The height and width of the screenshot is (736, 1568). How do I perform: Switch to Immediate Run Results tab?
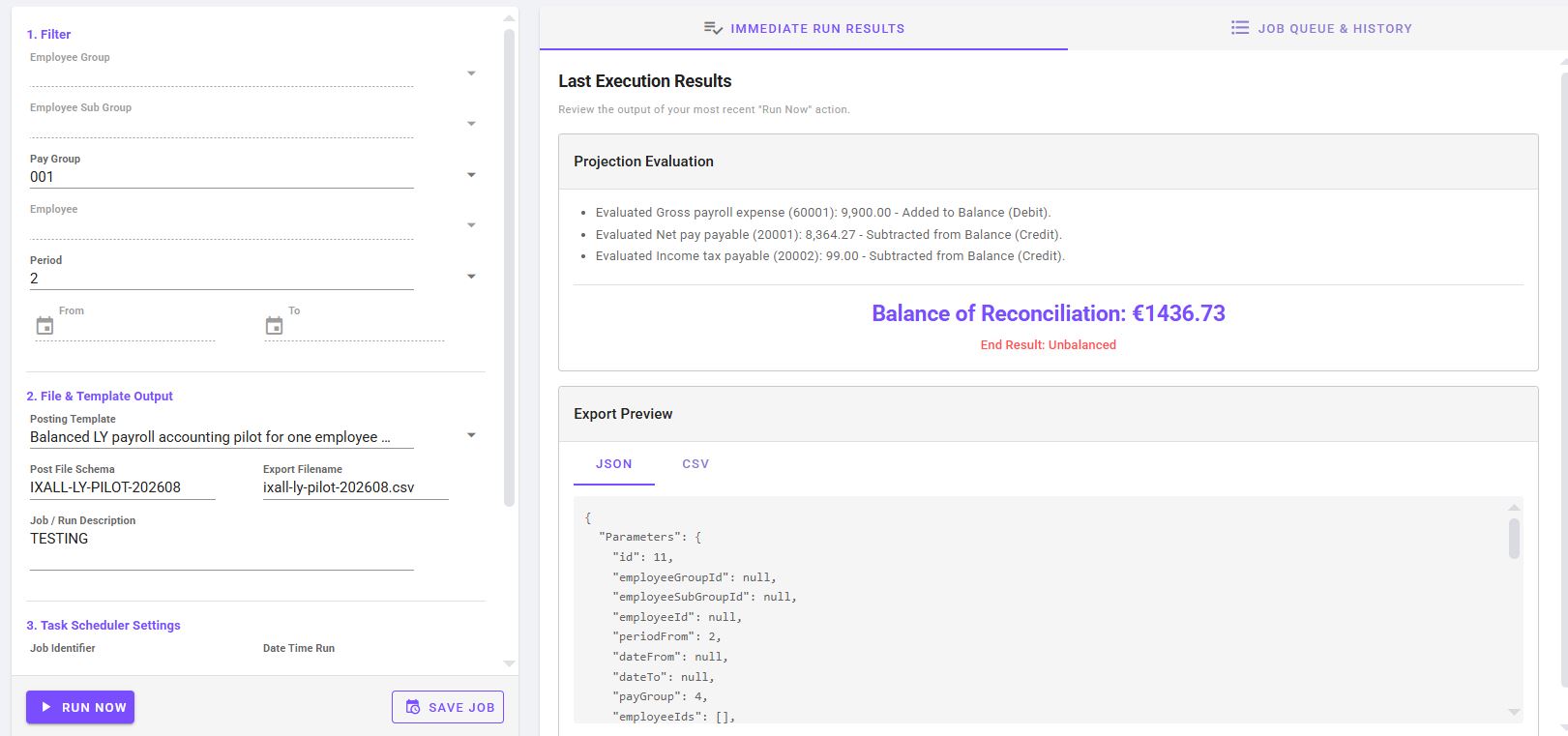[804, 28]
